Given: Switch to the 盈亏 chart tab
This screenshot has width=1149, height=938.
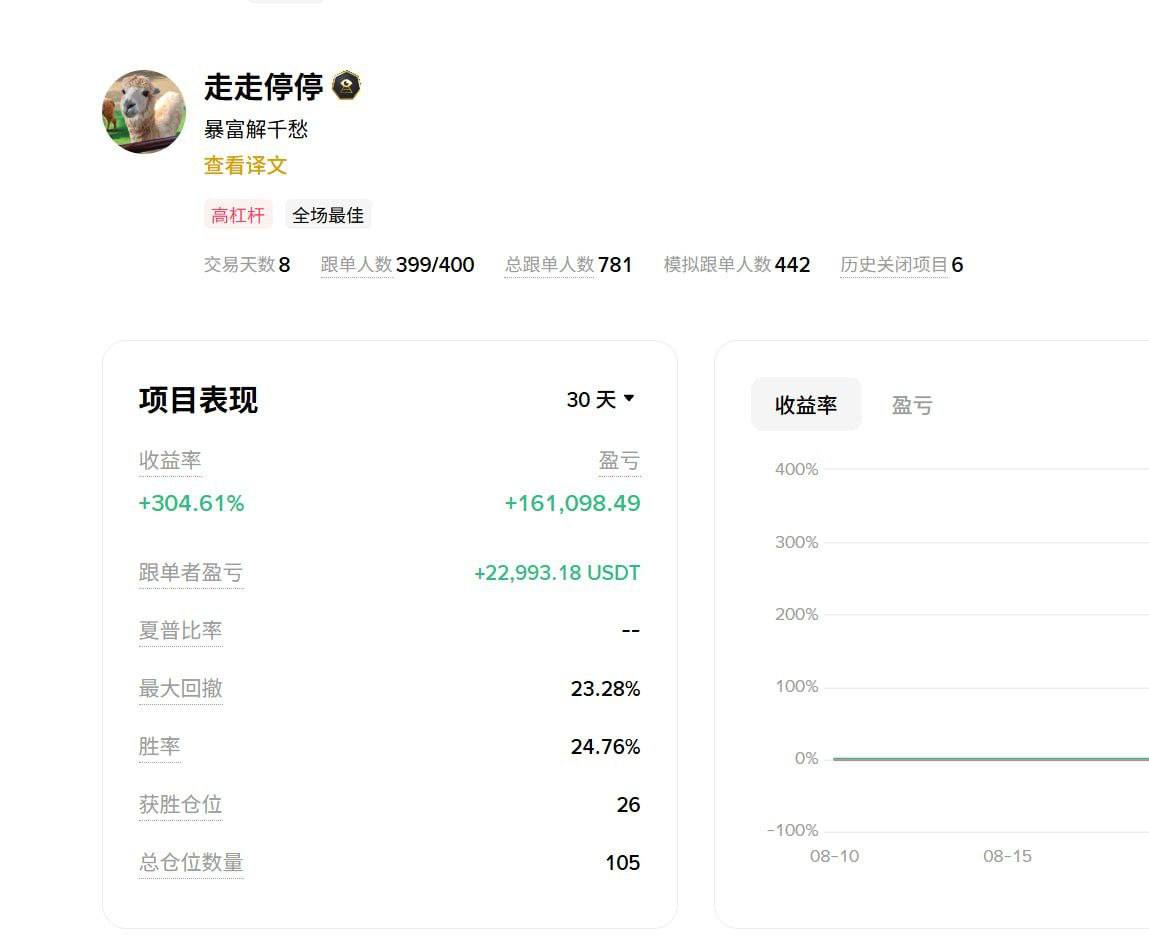Looking at the screenshot, I should [911, 404].
